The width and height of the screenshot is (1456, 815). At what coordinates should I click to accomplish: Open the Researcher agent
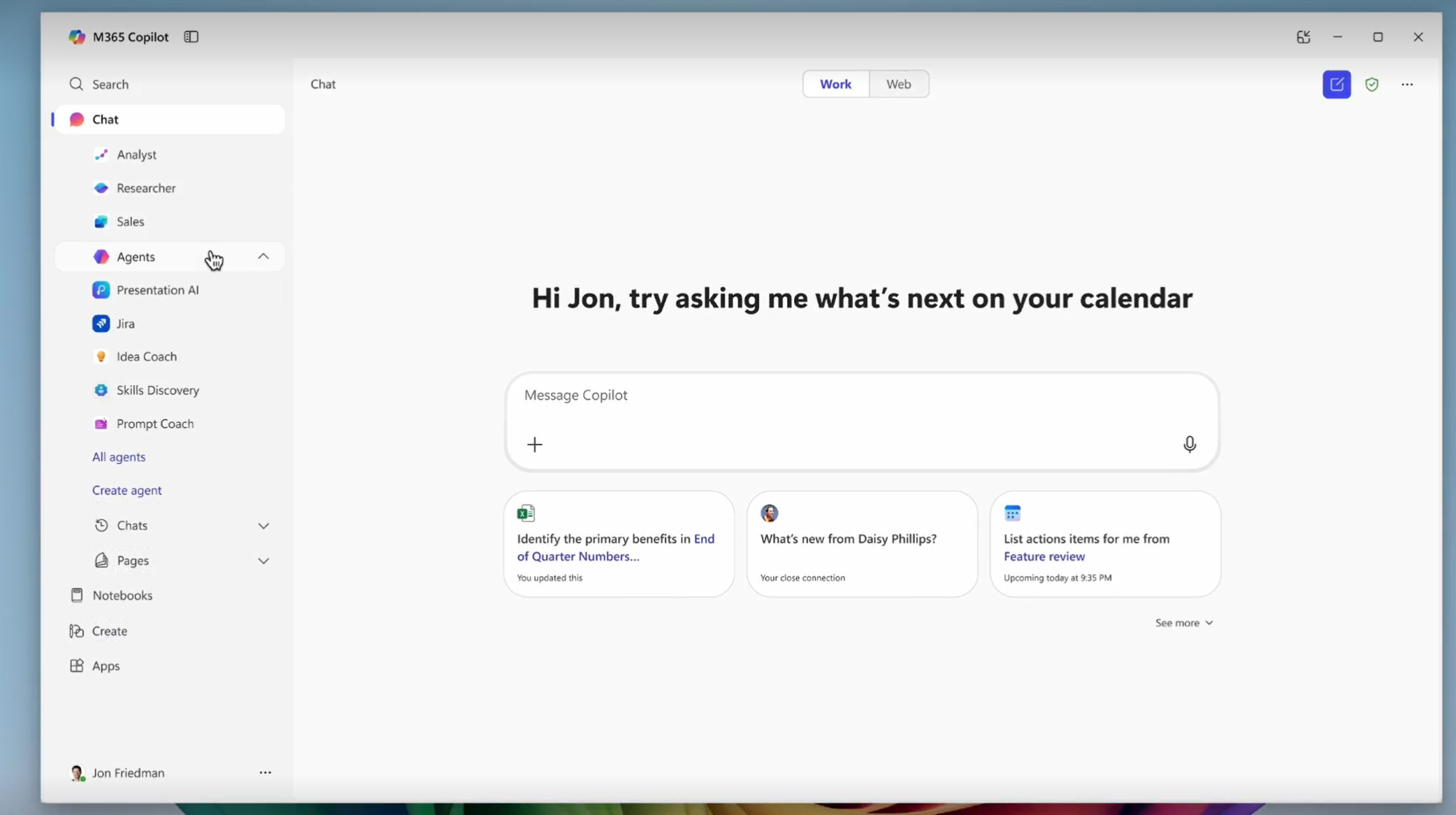(145, 188)
